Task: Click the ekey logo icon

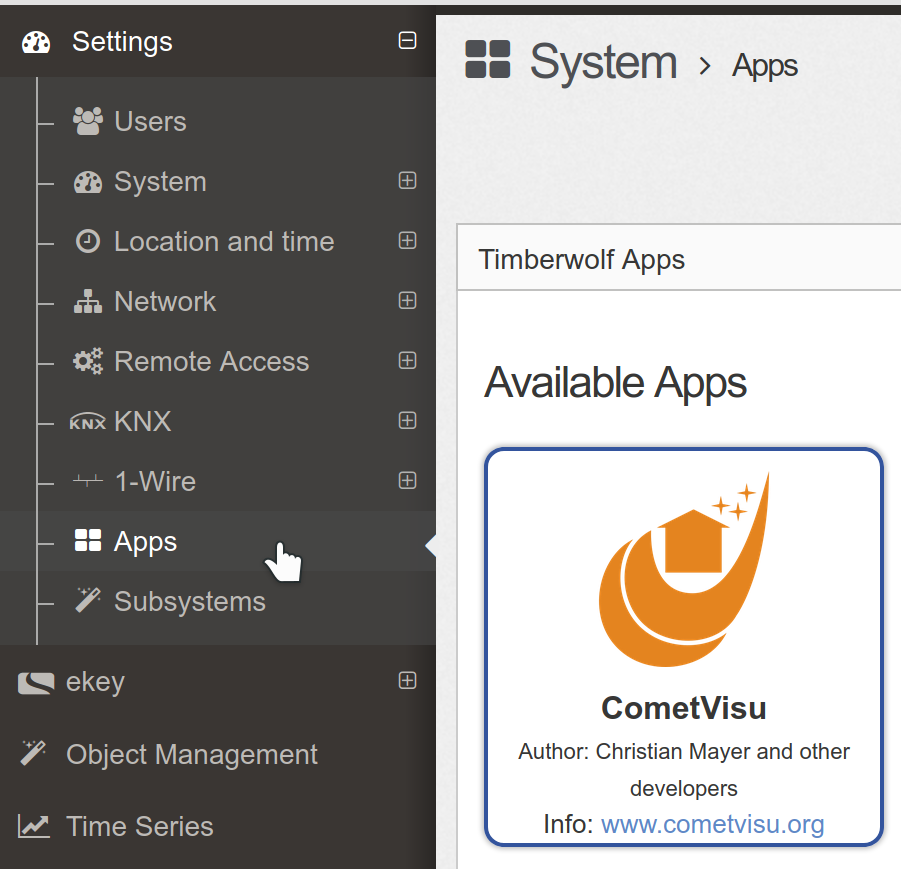Action: 36,683
